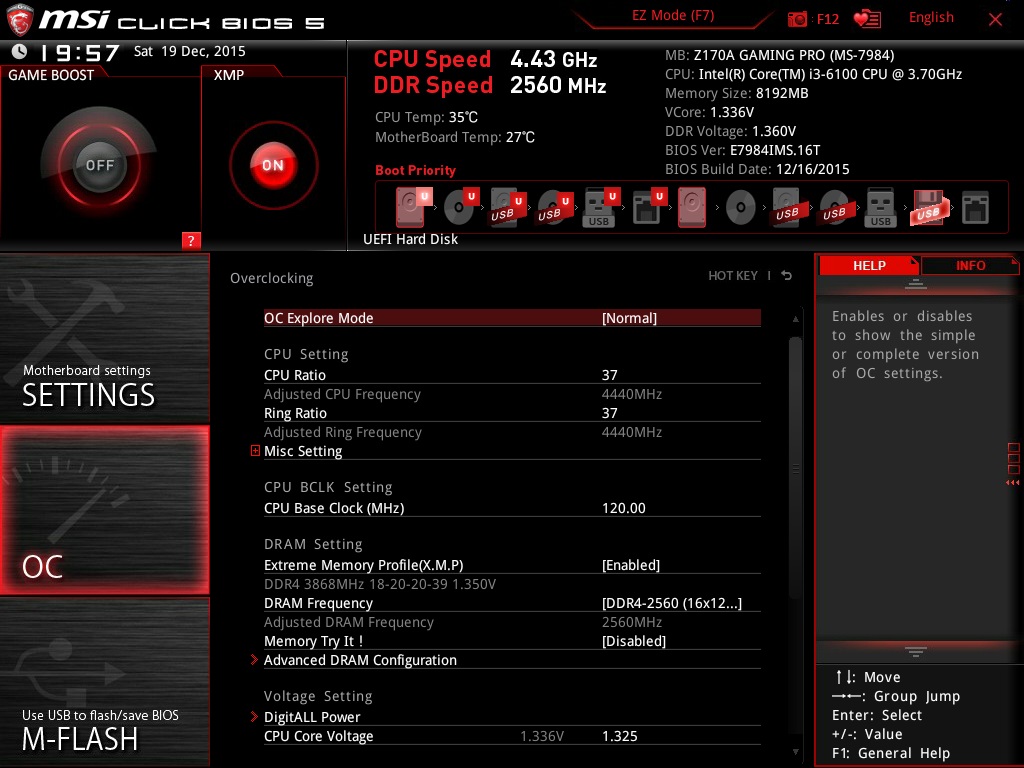1024x768 pixels.
Task: Click the current voltage reading 1.336V in CPU Core Voltage row
Action: pyautogui.click(x=542, y=736)
